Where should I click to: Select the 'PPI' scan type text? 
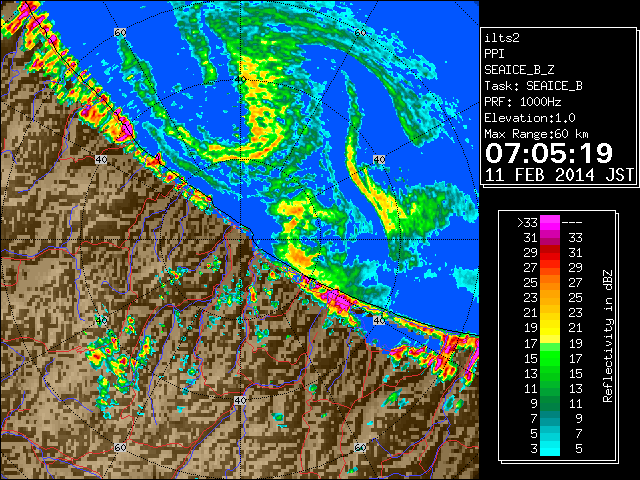(494, 54)
